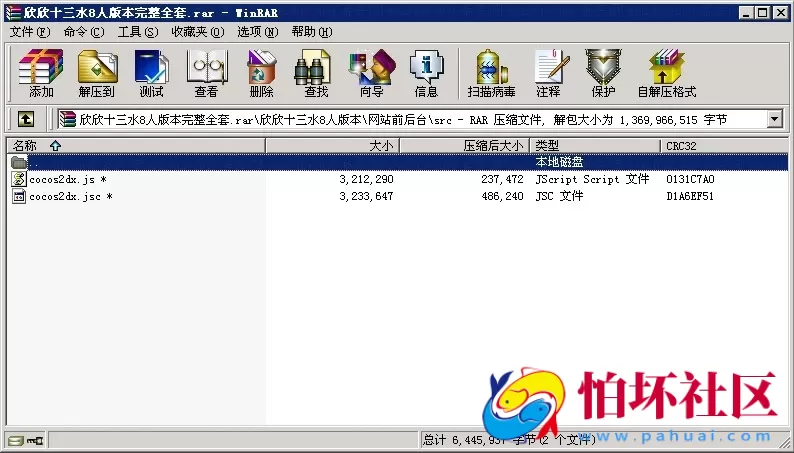The width and height of the screenshot is (794, 453).
Task: Click size value 3,212,290
Action: (x=366, y=179)
